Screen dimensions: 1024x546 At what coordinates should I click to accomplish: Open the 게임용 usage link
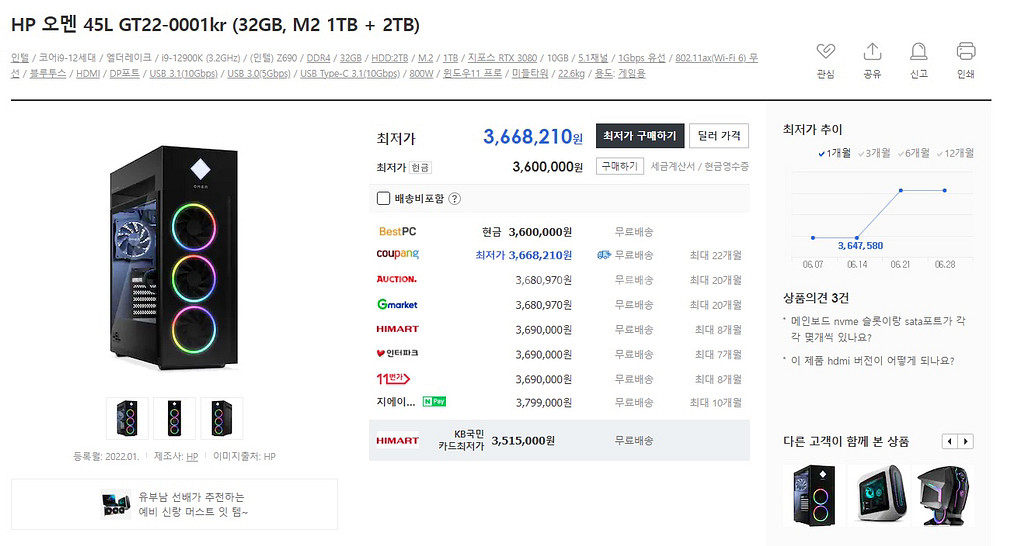[x=632, y=74]
